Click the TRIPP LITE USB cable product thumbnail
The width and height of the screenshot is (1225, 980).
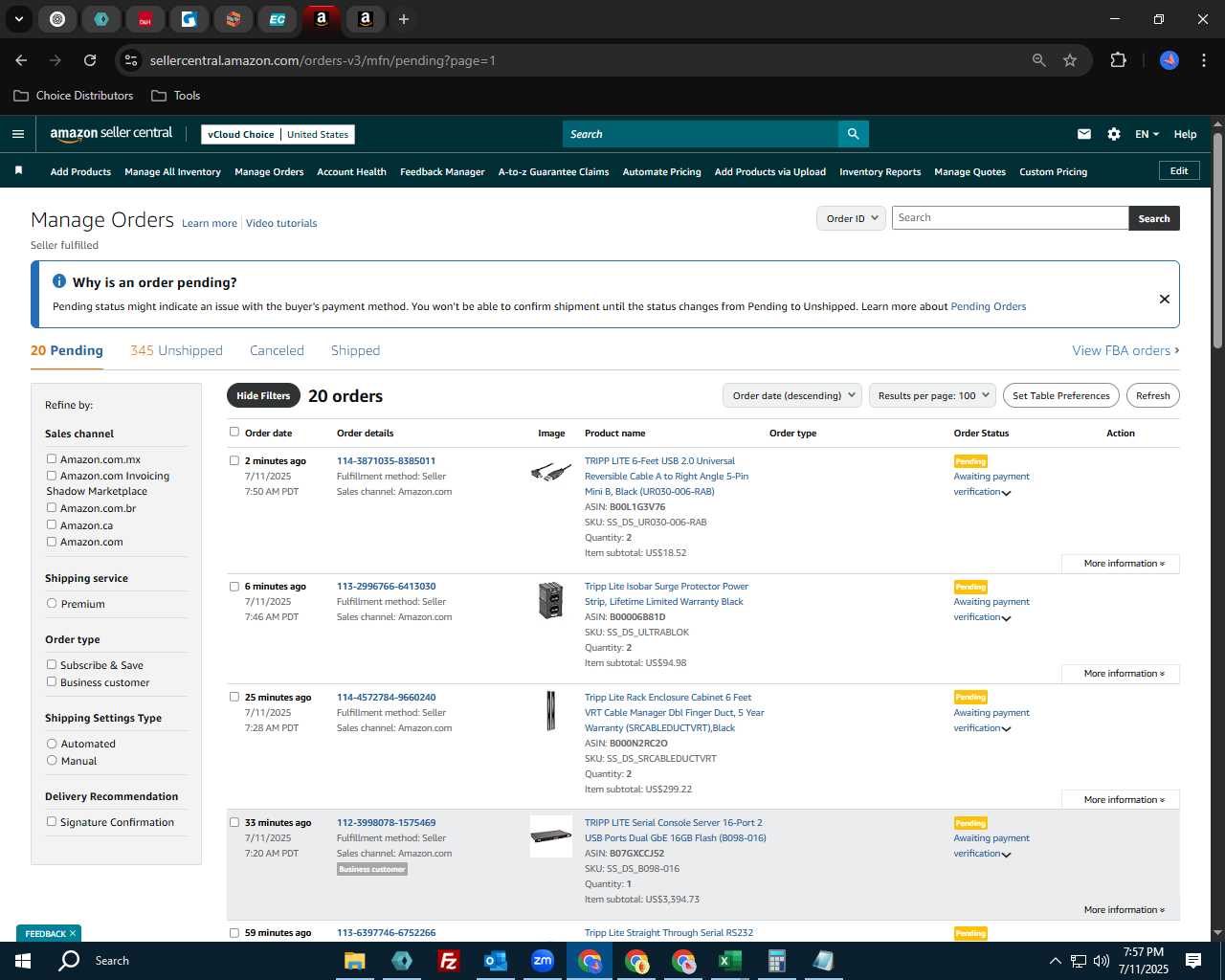coord(551,472)
